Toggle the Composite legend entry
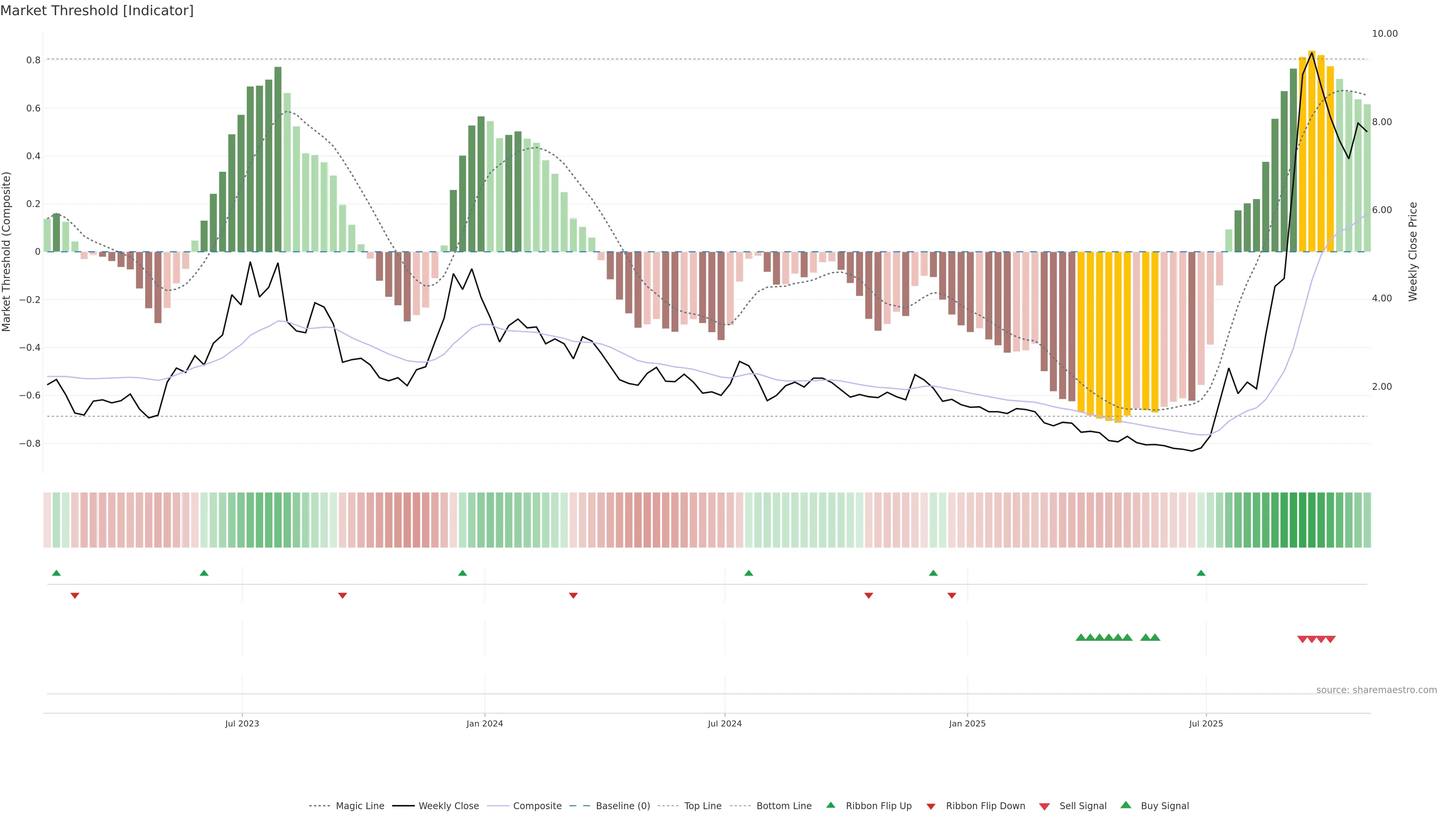Screen dimensions: 1456x819 (537, 806)
